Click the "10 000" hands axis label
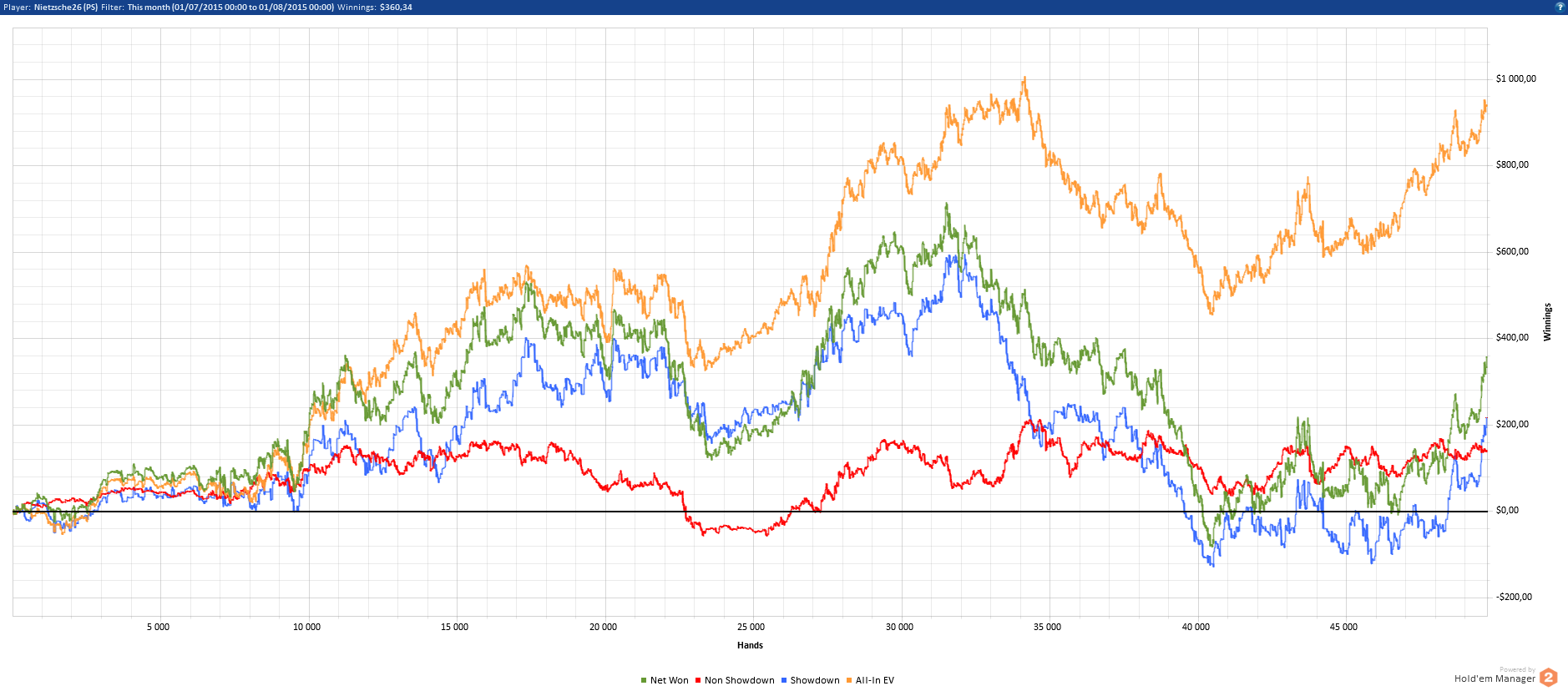This screenshot has height=691, width=1568. (306, 627)
